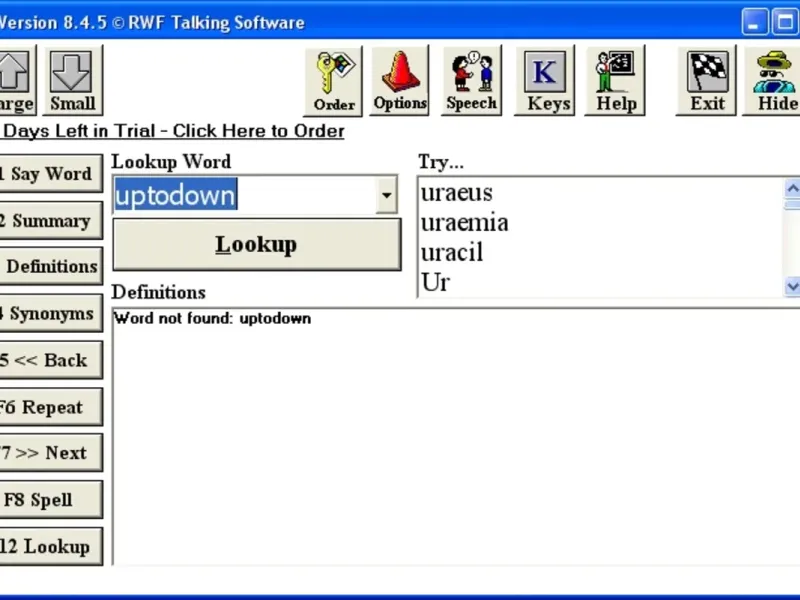This screenshot has width=800, height=600.
Task: Click the Small down-arrow toolbar icon
Action: coord(73,80)
